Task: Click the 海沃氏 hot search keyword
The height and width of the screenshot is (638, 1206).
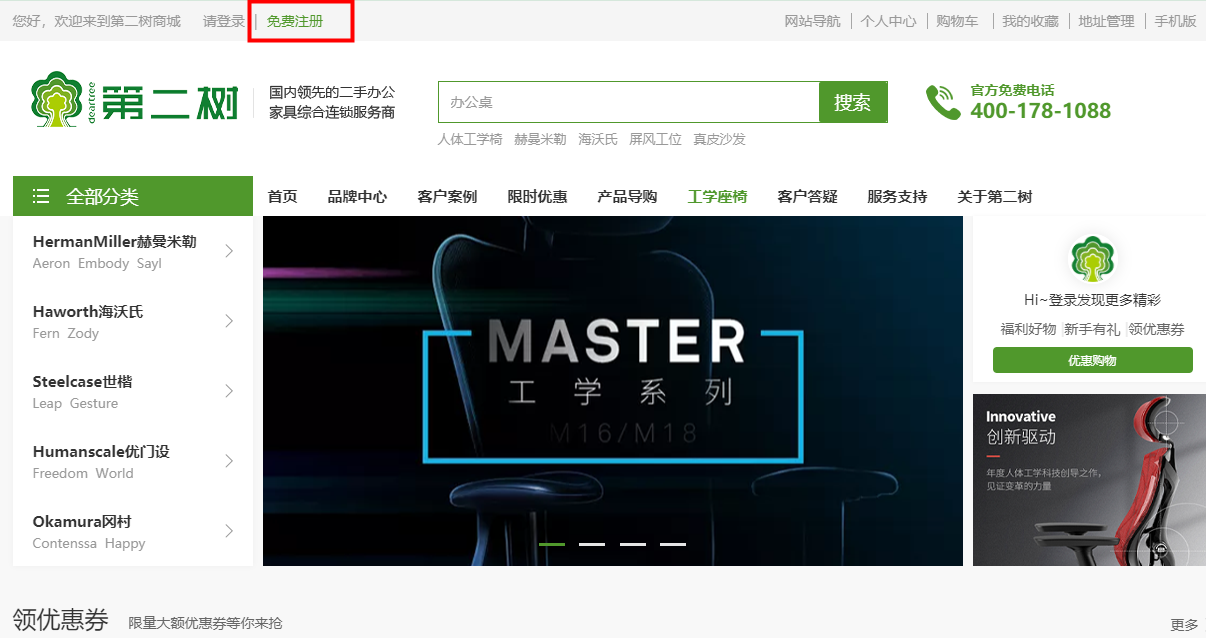Action: click(x=598, y=140)
